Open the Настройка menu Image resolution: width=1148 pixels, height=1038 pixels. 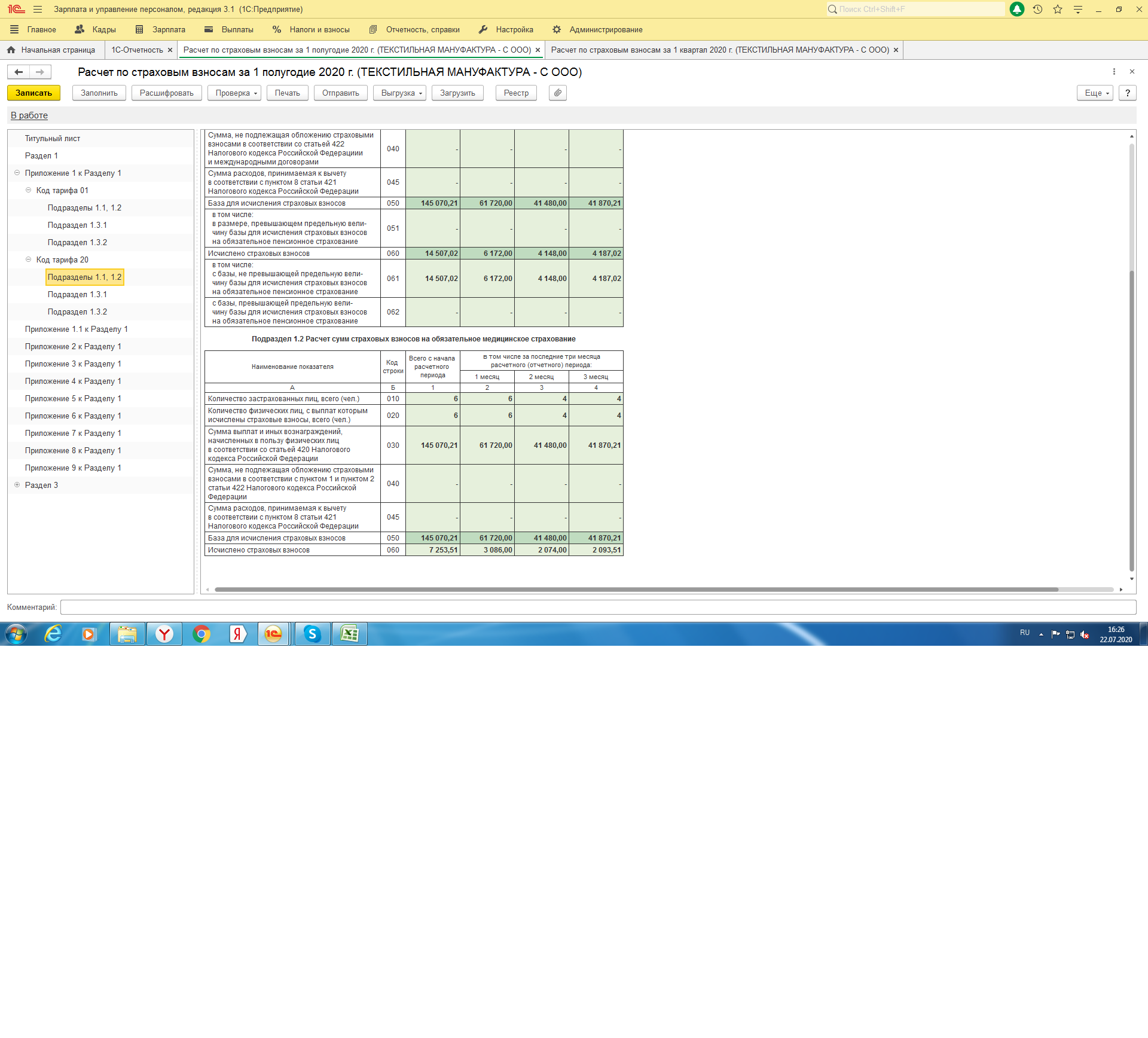tap(506, 30)
